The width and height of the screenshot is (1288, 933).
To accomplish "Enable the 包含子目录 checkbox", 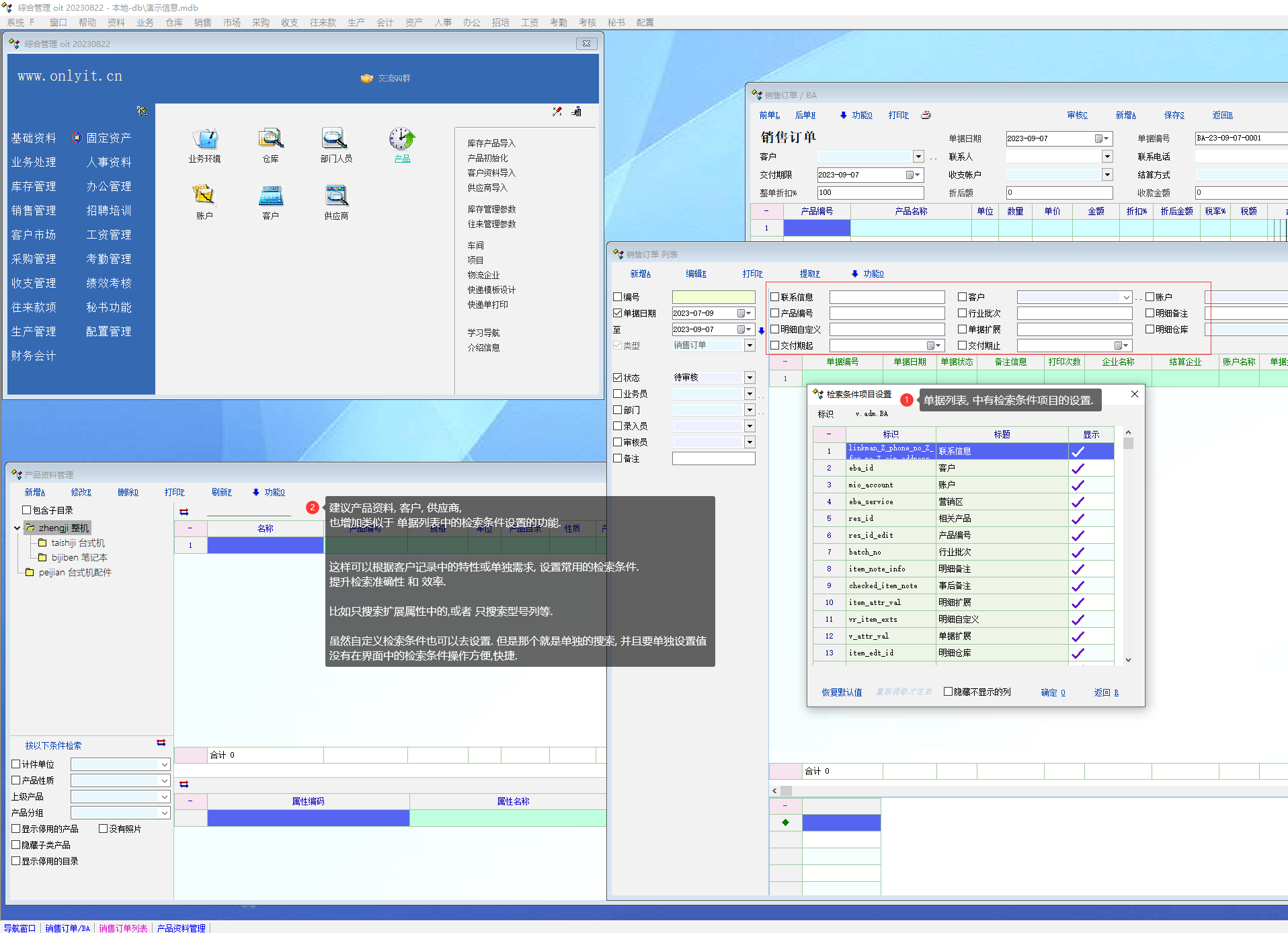I will 27,510.
